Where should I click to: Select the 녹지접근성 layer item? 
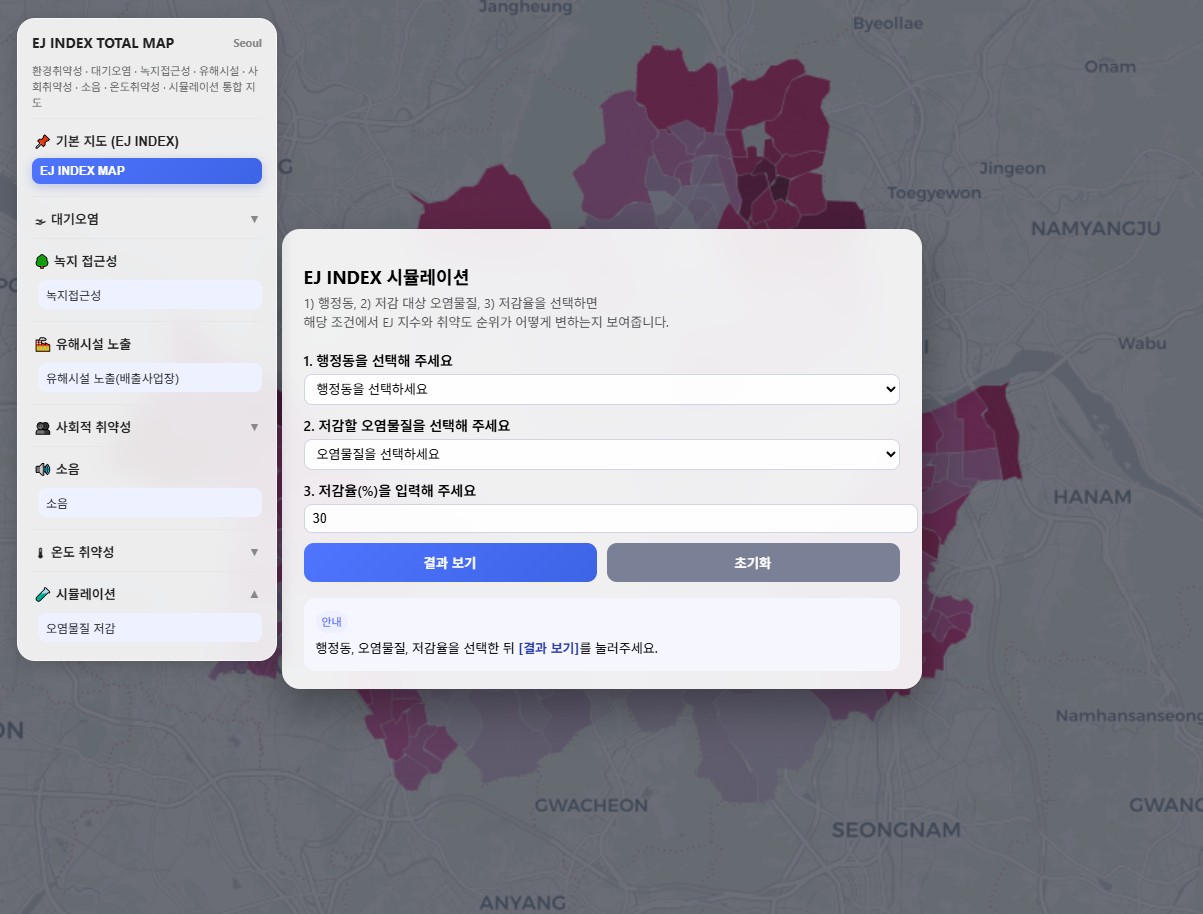[147, 296]
